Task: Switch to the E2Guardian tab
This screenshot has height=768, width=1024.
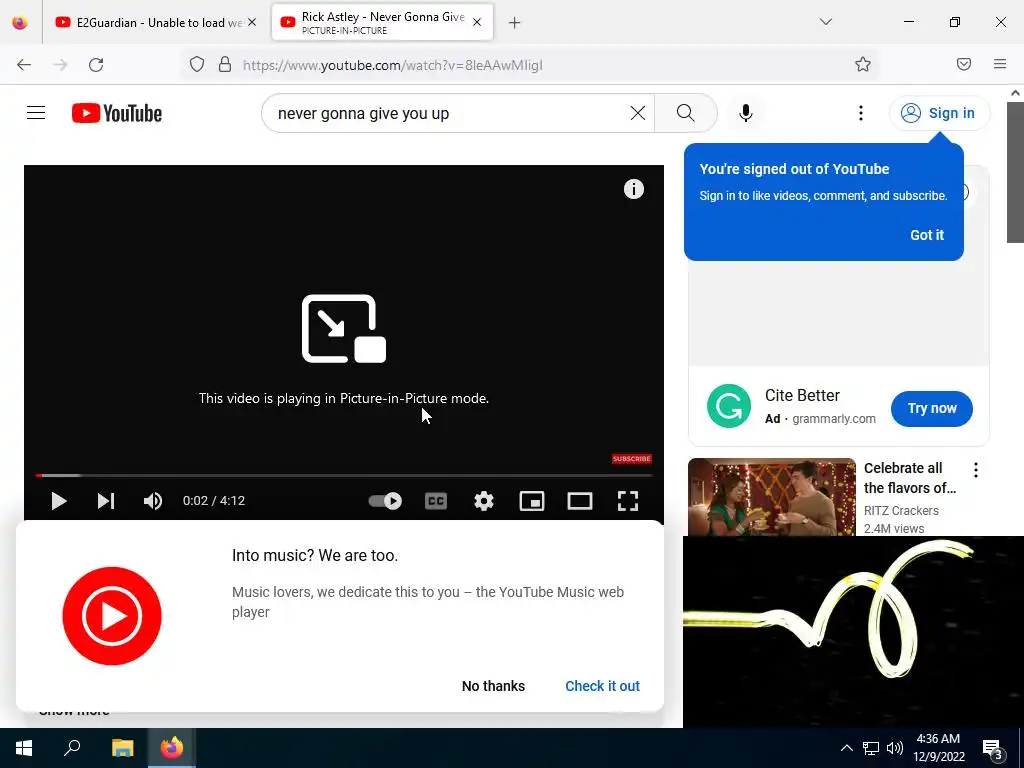Action: (x=155, y=22)
